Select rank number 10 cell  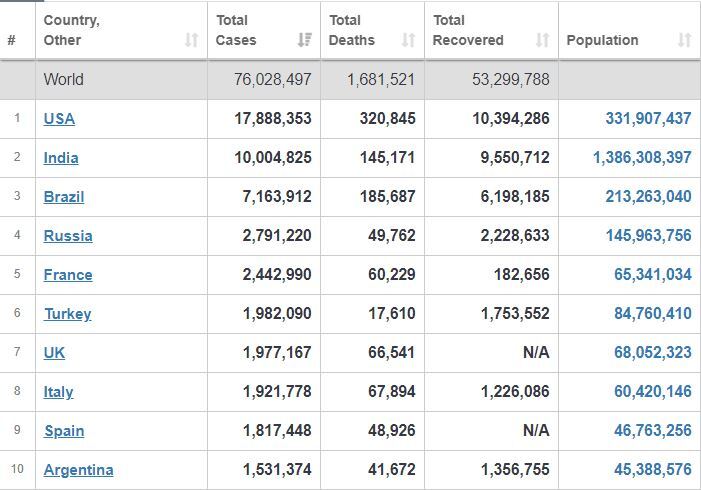[17, 469]
